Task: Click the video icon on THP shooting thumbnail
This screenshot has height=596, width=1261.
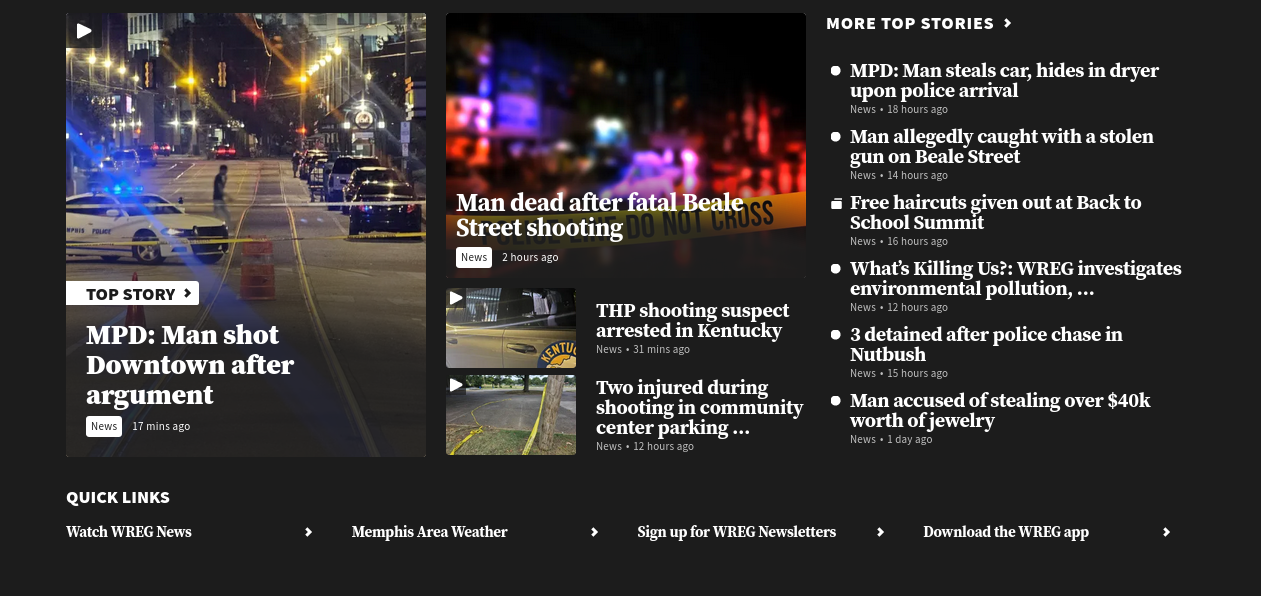Action: 456,298
